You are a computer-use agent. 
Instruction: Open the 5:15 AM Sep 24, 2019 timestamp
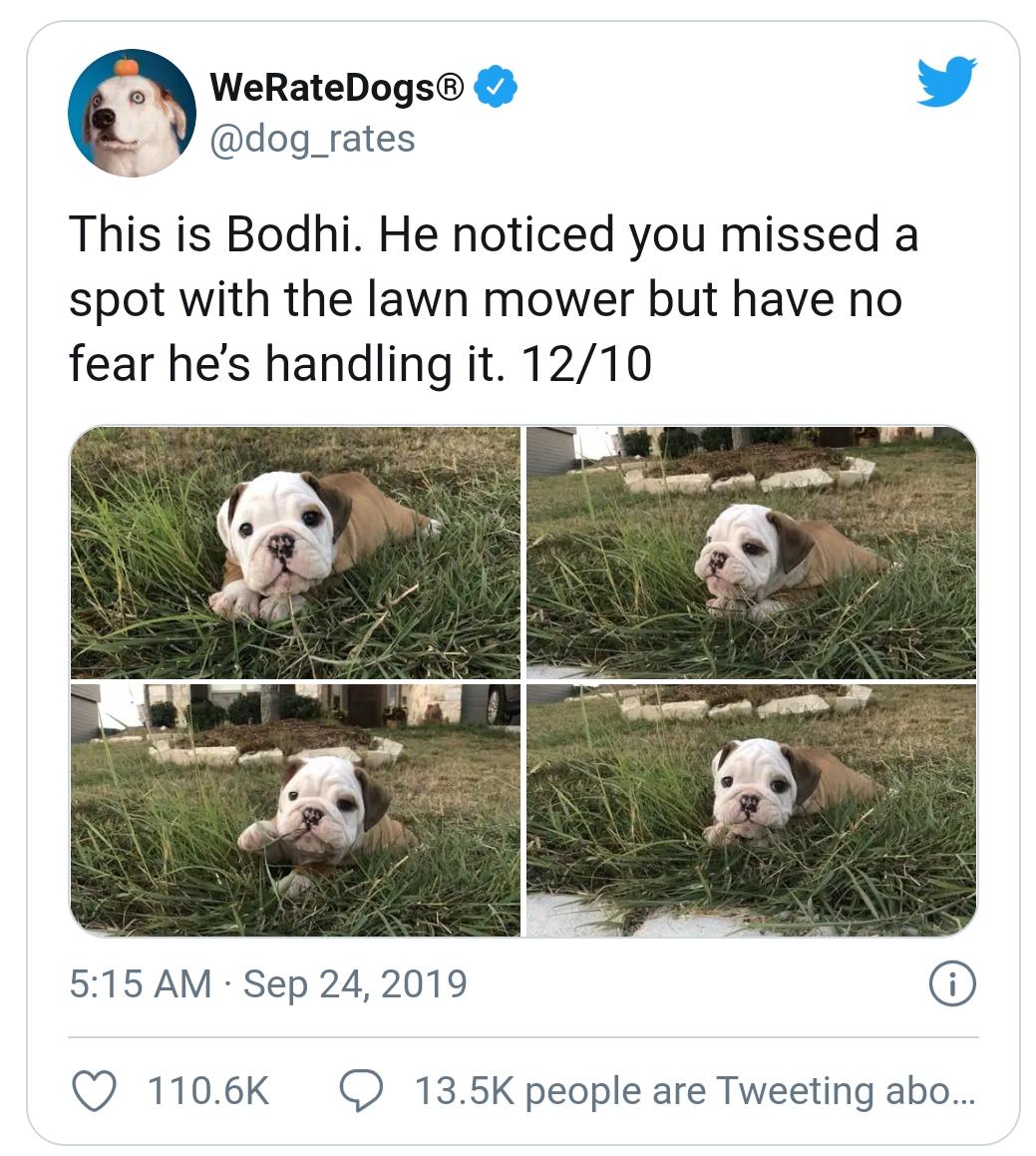click(x=268, y=984)
